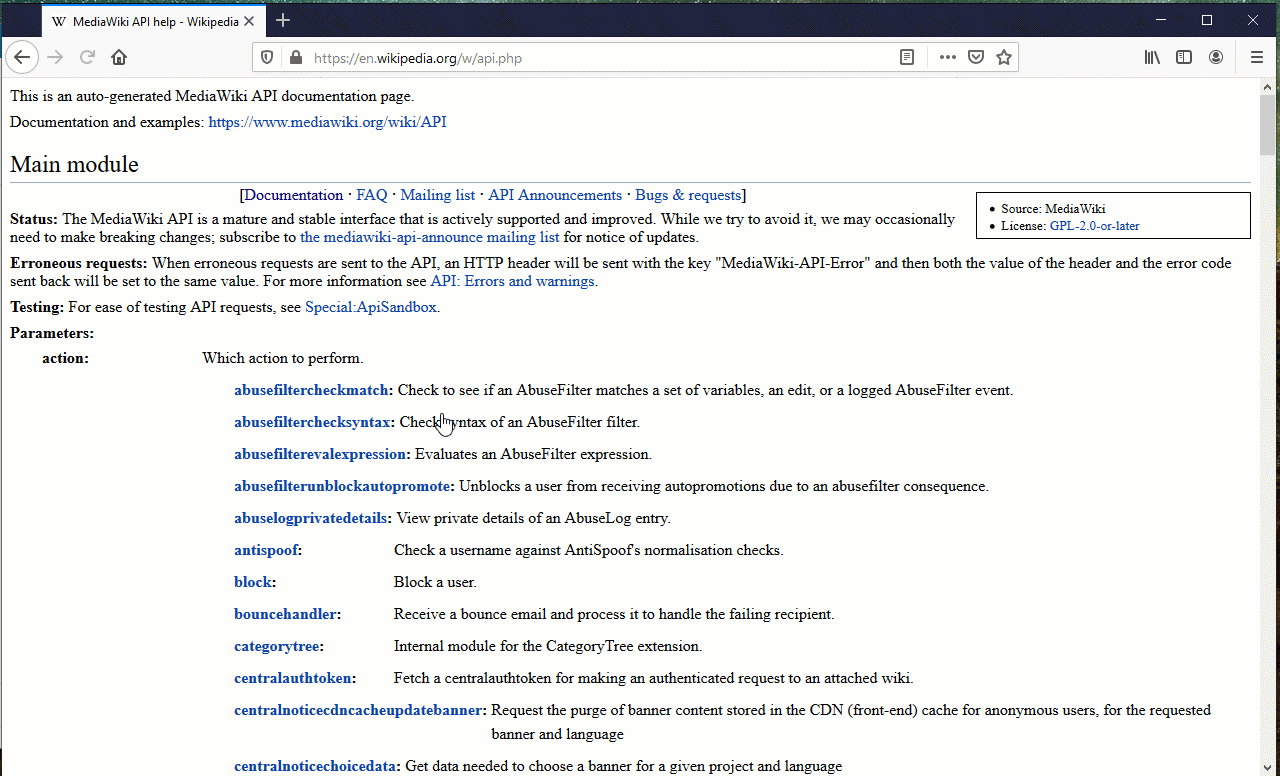Image resolution: width=1280 pixels, height=776 pixels.
Task: Toggle reader view for this page
Action: [x=907, y=58]
